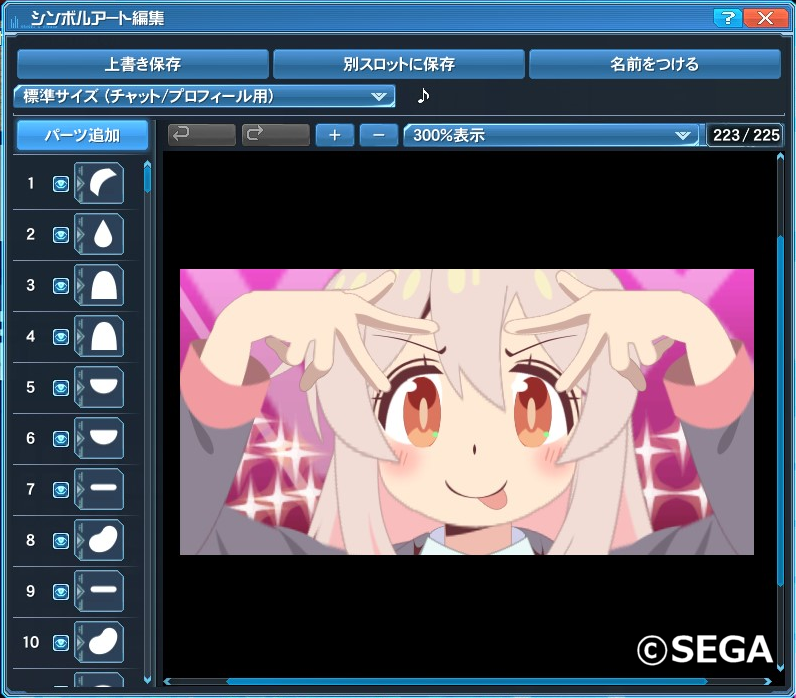Screen dimensions: 796x698
Task: Hide layer 10 with eye icon
Action: (x=61, y=643)
